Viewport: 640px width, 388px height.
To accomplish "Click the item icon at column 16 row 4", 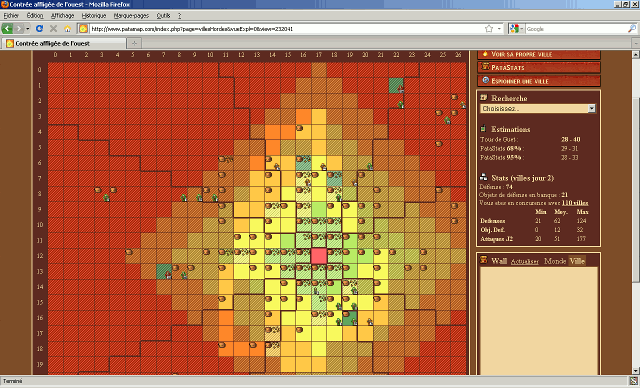I will point(299,128).
